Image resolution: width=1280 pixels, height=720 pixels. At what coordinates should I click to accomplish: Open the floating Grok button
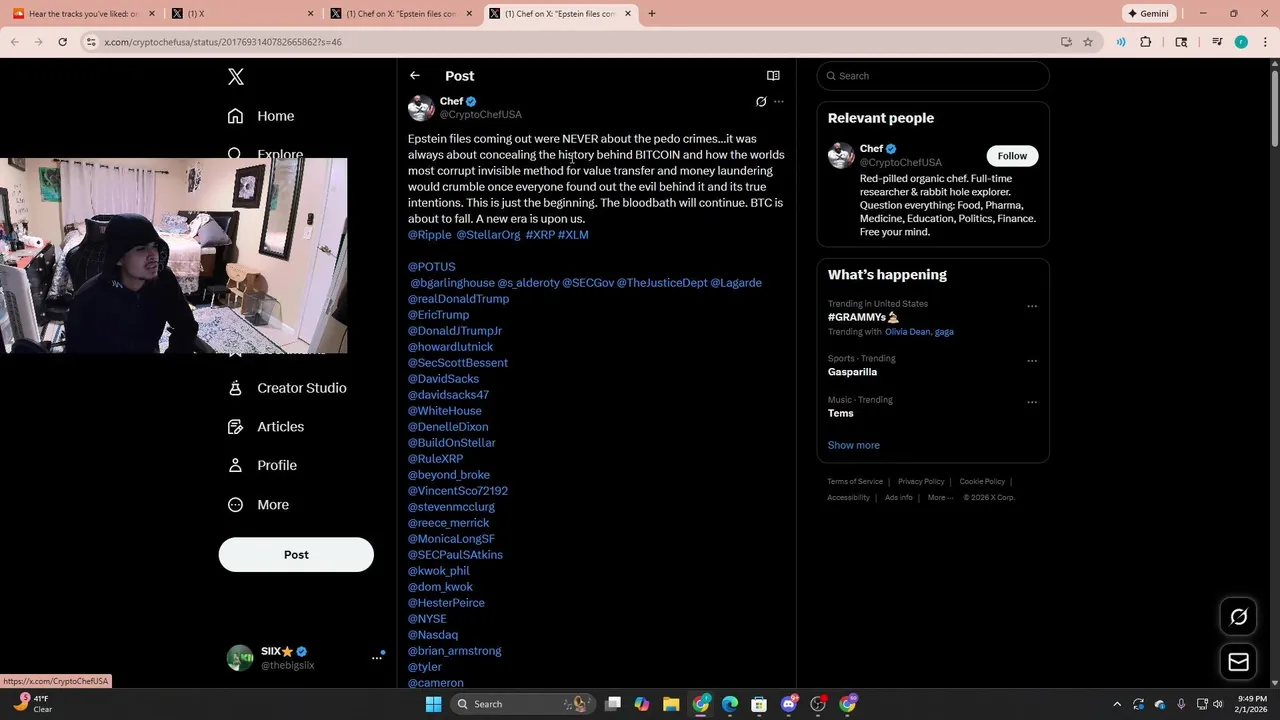[x=1238, y=617]
